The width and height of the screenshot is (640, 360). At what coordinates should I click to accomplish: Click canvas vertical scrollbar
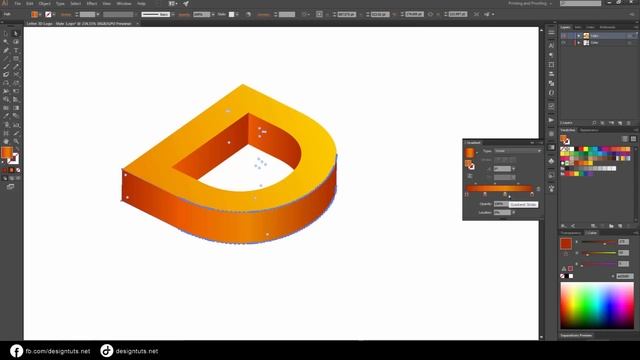point(541,184)
